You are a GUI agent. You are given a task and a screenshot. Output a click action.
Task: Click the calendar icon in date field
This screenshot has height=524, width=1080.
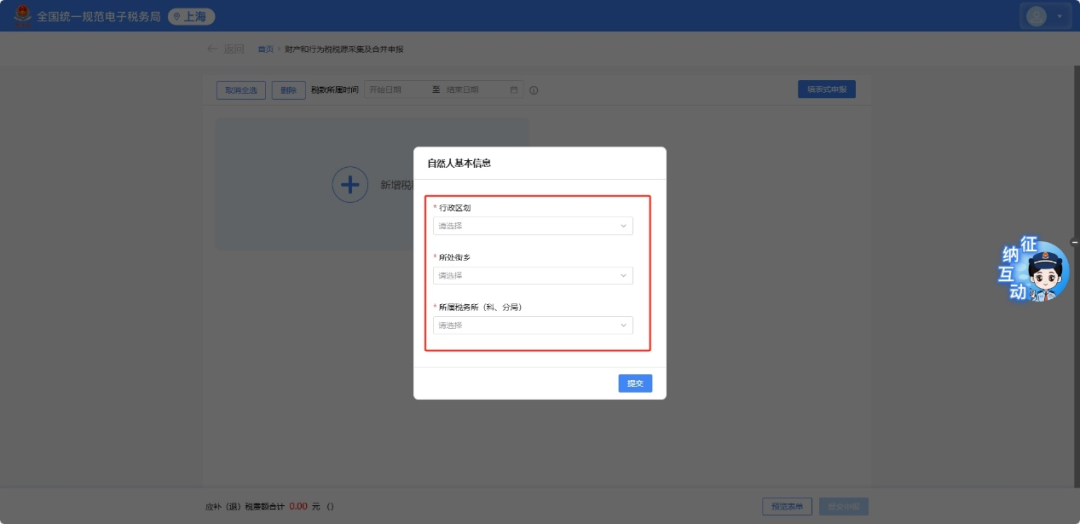click(514, 90)
